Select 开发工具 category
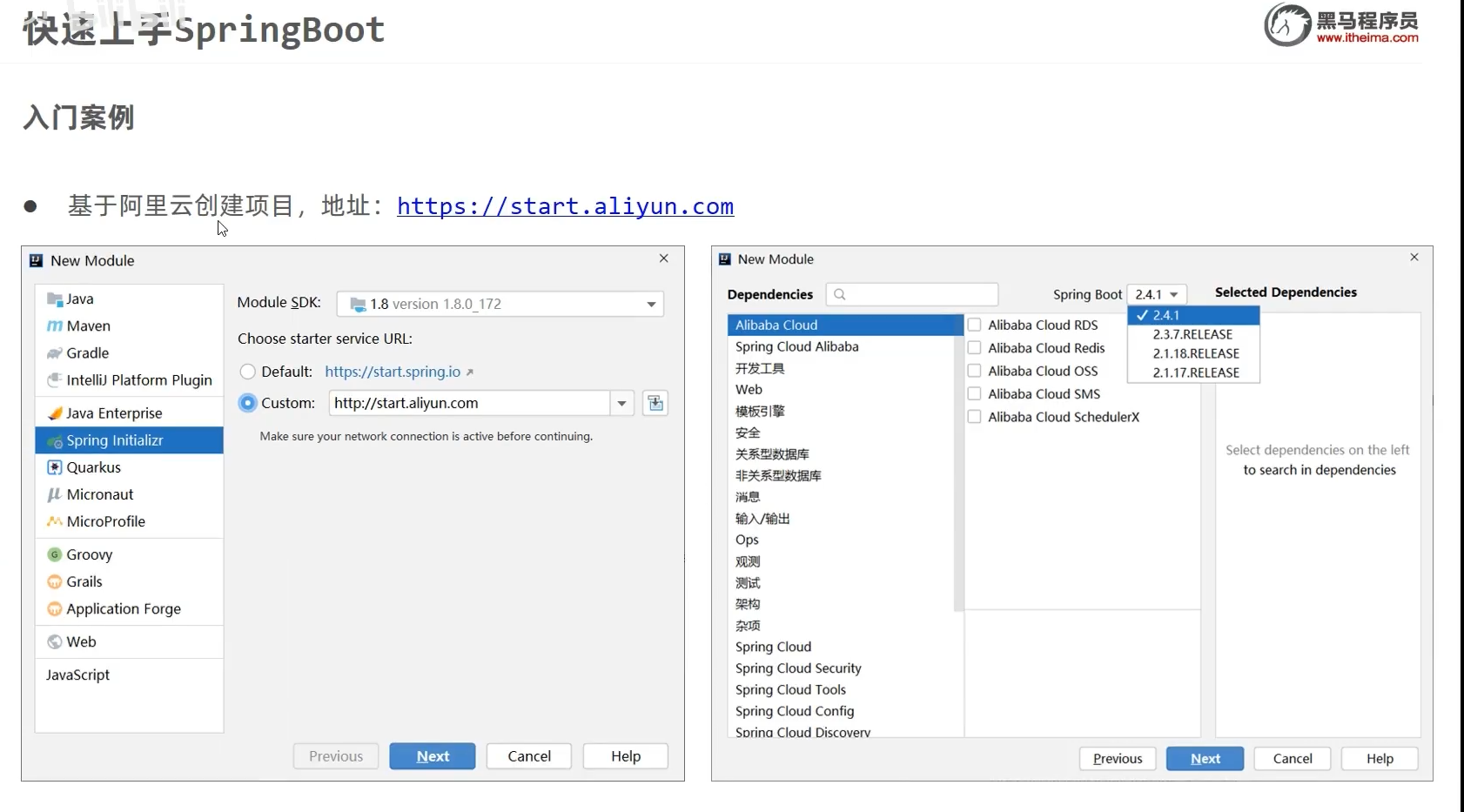1464x812 pixels. click(x=841, y=368)
